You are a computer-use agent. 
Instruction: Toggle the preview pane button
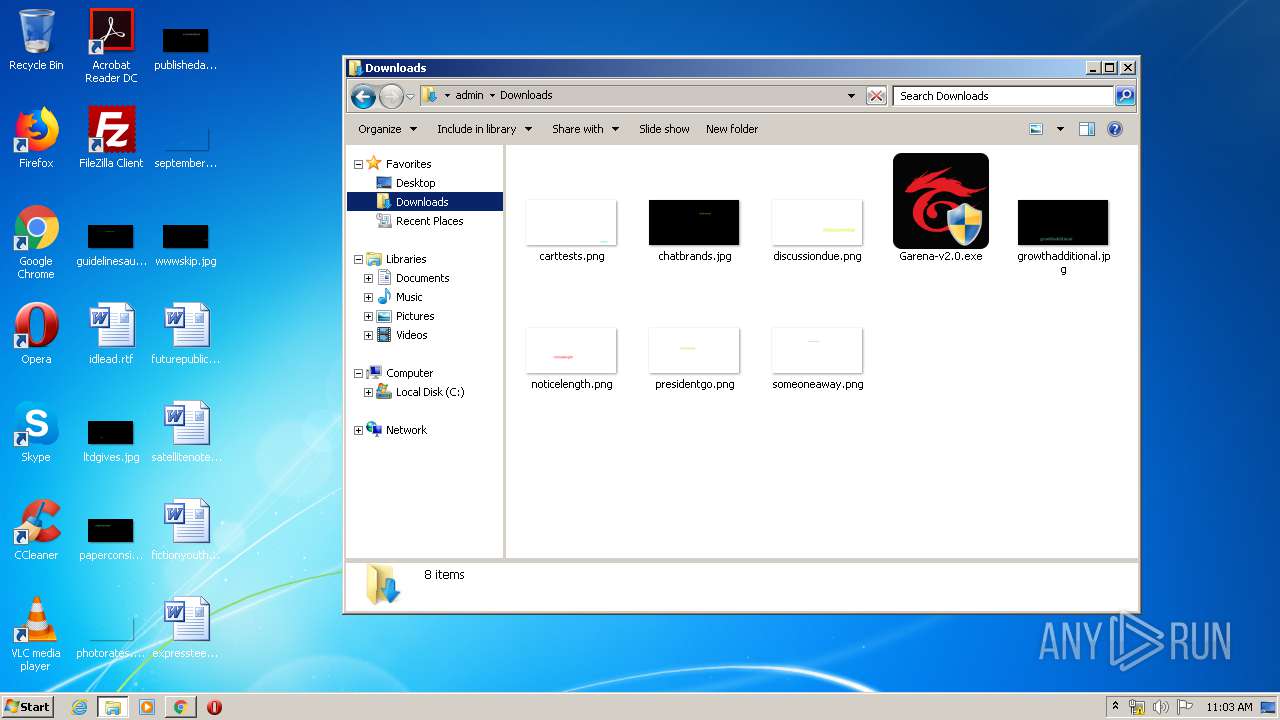(x=1087, y=129)
